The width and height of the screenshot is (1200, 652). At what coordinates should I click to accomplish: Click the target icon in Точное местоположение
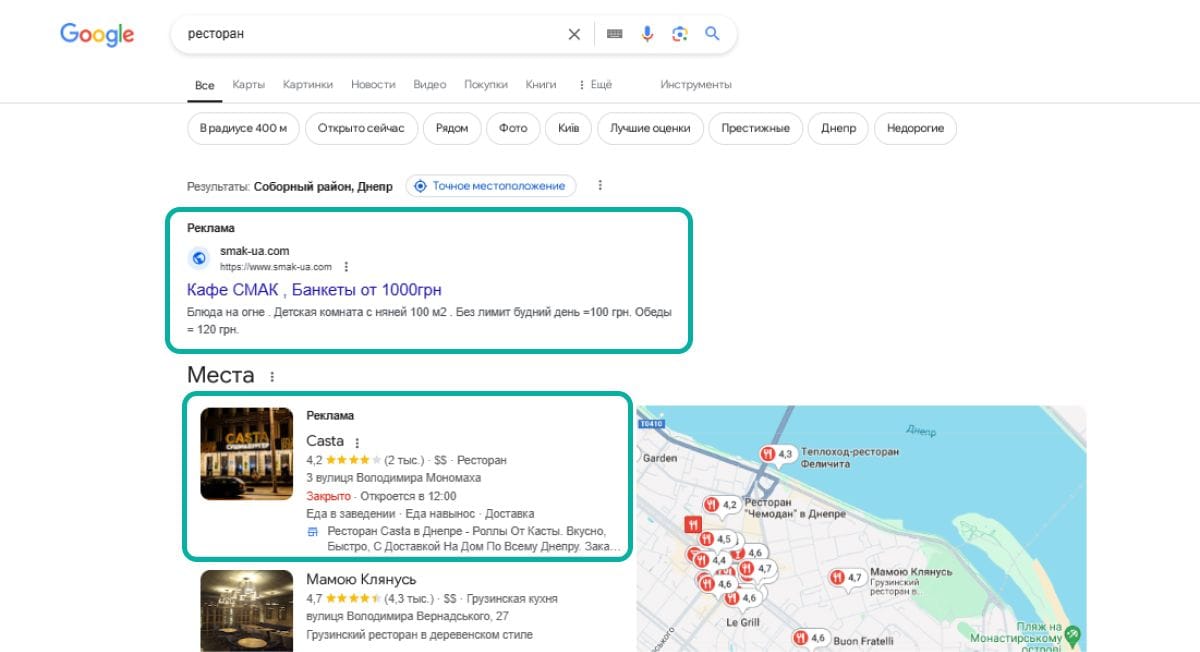point(420,186)
